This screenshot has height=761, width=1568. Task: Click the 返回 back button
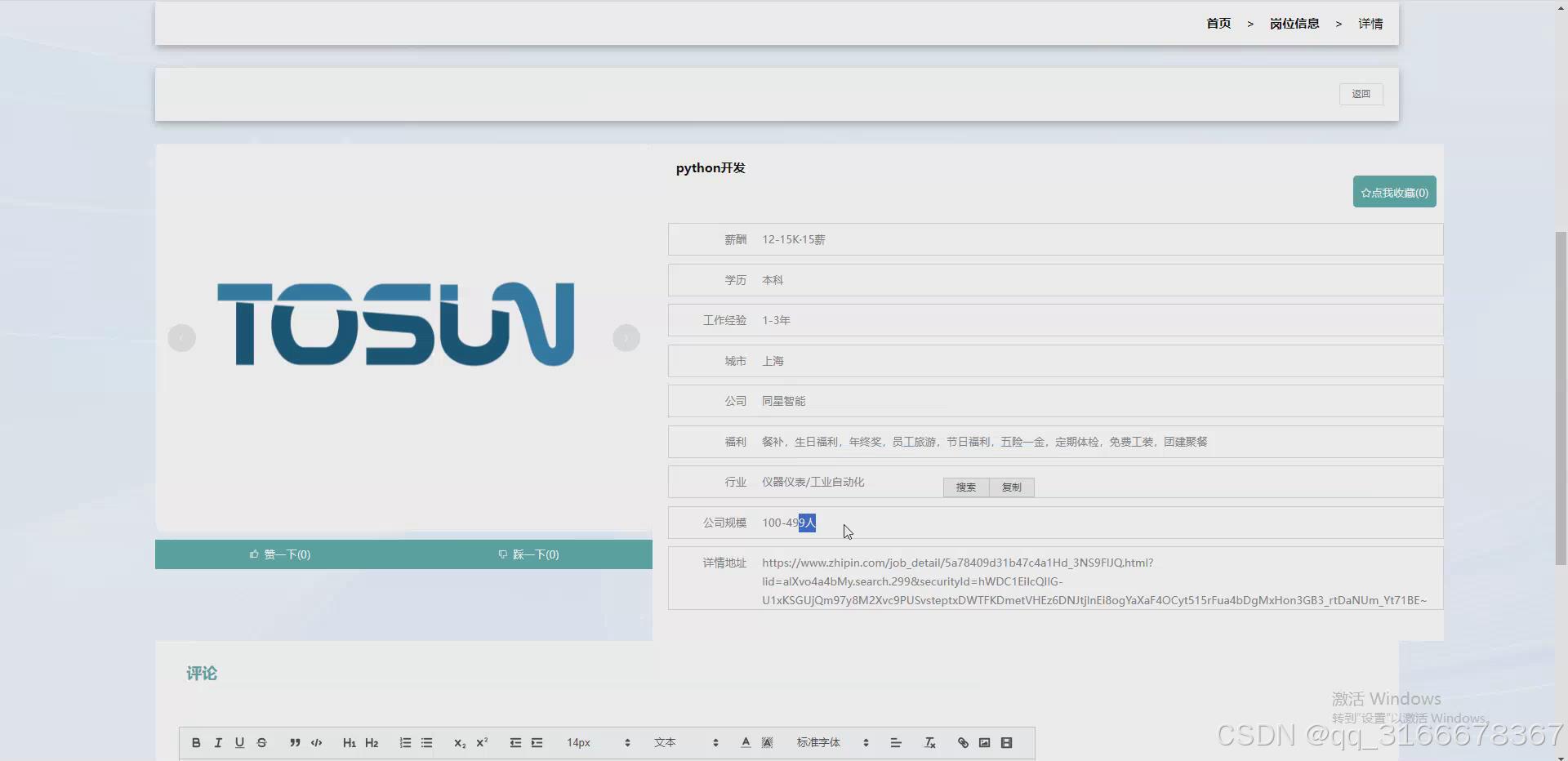[1361, 94]
